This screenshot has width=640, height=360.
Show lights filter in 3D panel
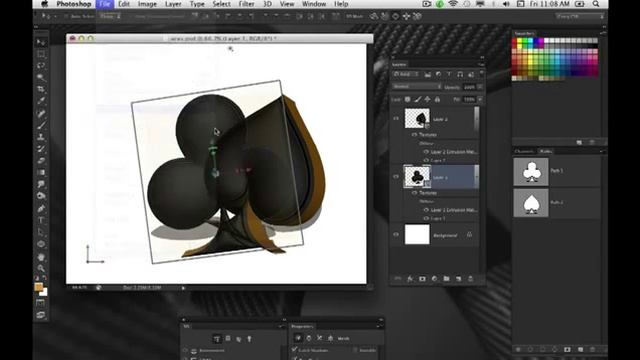coord(249,339)
